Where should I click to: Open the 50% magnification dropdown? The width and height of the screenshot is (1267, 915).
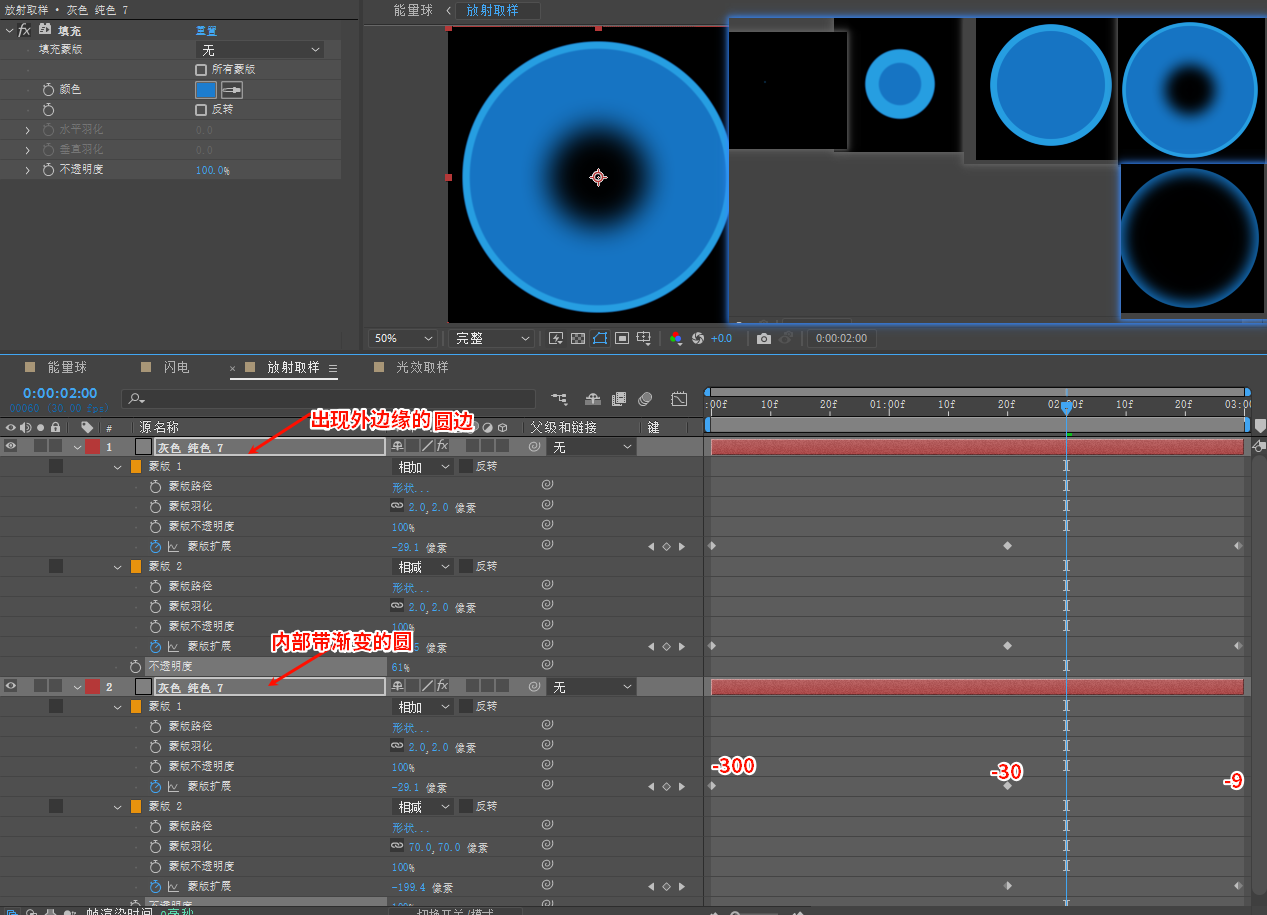[x=403, y=339]
